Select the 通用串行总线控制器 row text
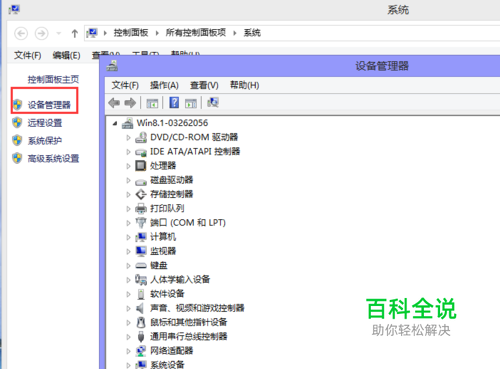 (189, 336)
